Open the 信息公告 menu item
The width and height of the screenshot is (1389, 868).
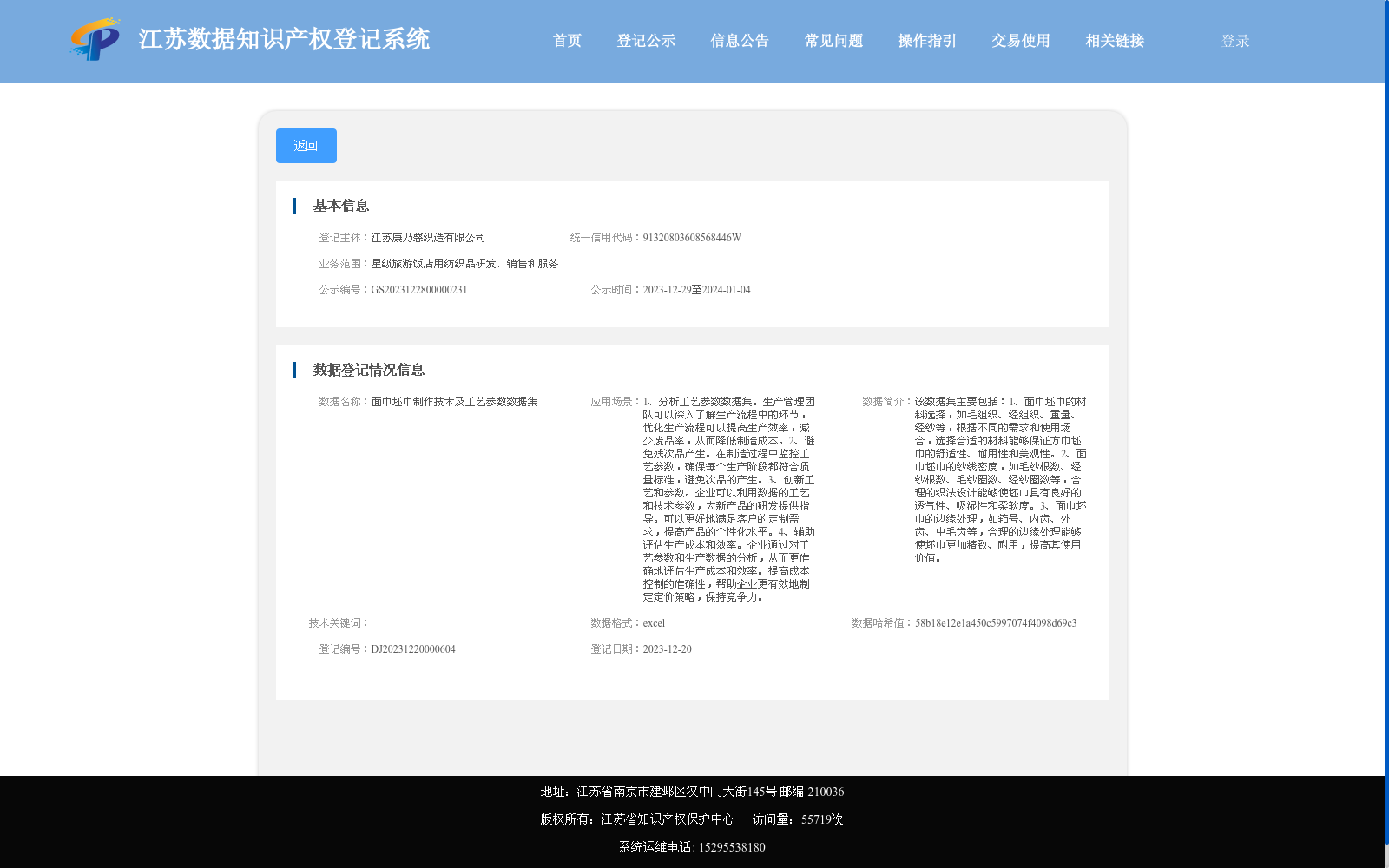[x=740, y=41]
